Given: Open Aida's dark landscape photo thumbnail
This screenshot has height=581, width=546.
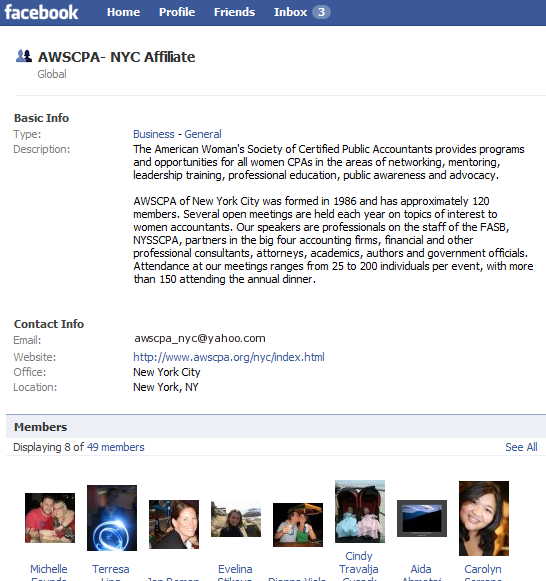Looking at the screenshot, I should point(422,518).
